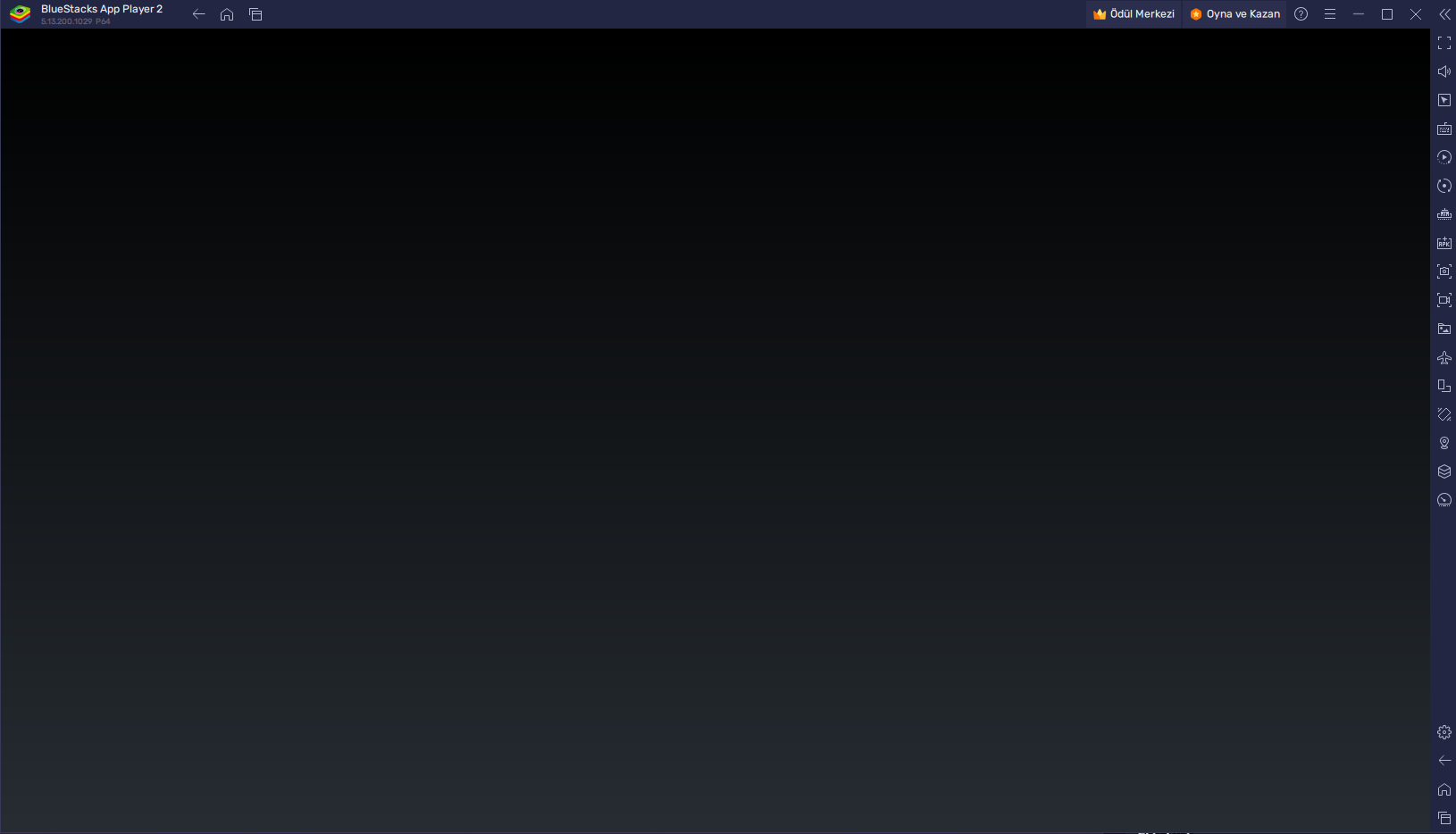The height and width of the screenshot is (834, 1456).
Task: Rotate the screen using the rotate icon
Action: click(x=1444, y=386)
